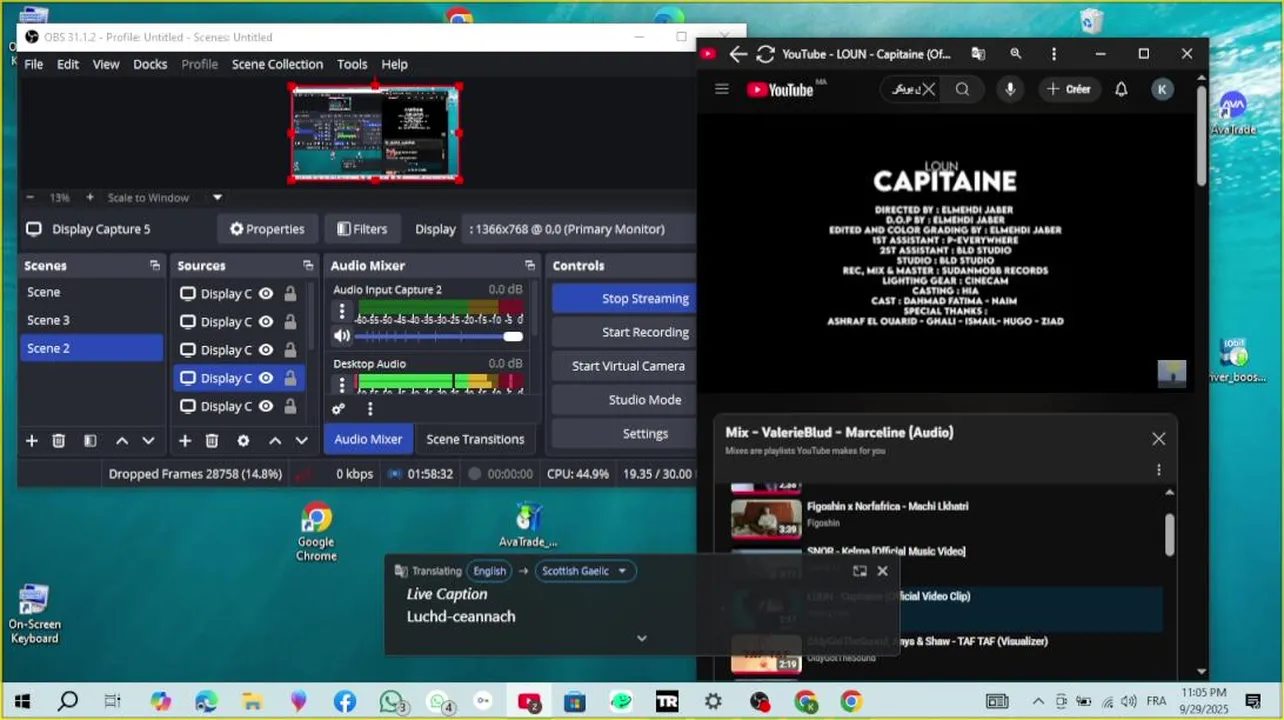The image size is (1284, 720).
Task: Open Scale to Window dropdown arrow
Action: (217, 198)
